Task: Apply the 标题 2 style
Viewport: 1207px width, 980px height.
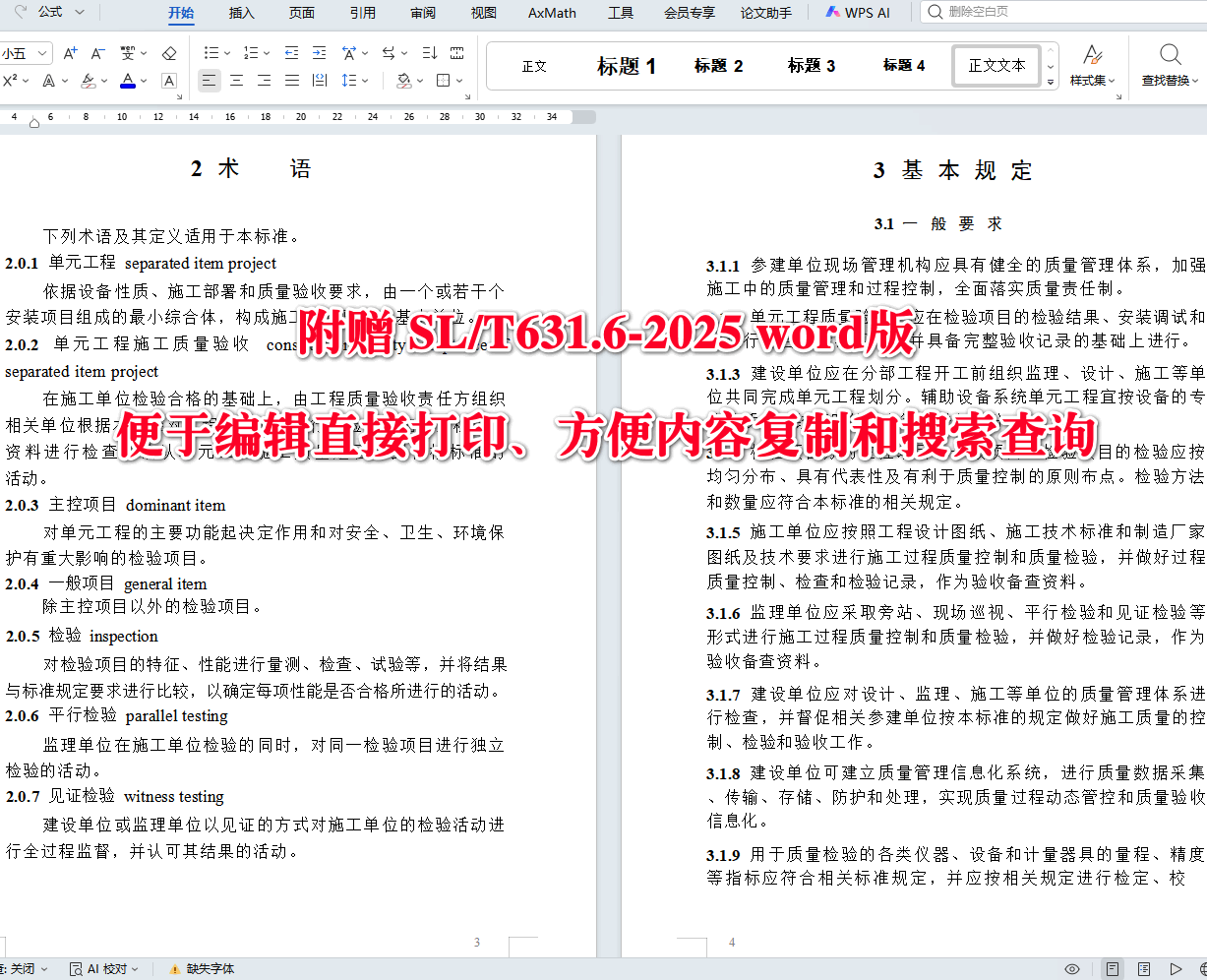Action: 718,66
